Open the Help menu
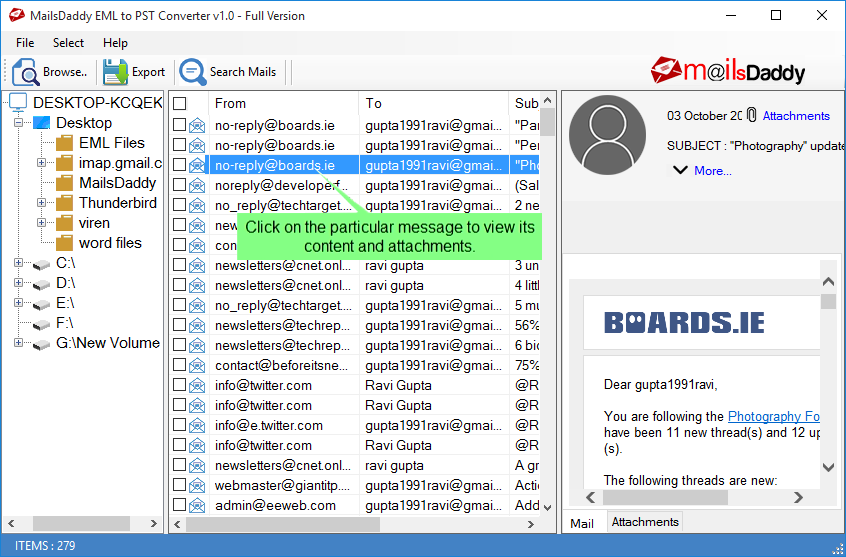This screenshot has height=557, width=846. 115,43
